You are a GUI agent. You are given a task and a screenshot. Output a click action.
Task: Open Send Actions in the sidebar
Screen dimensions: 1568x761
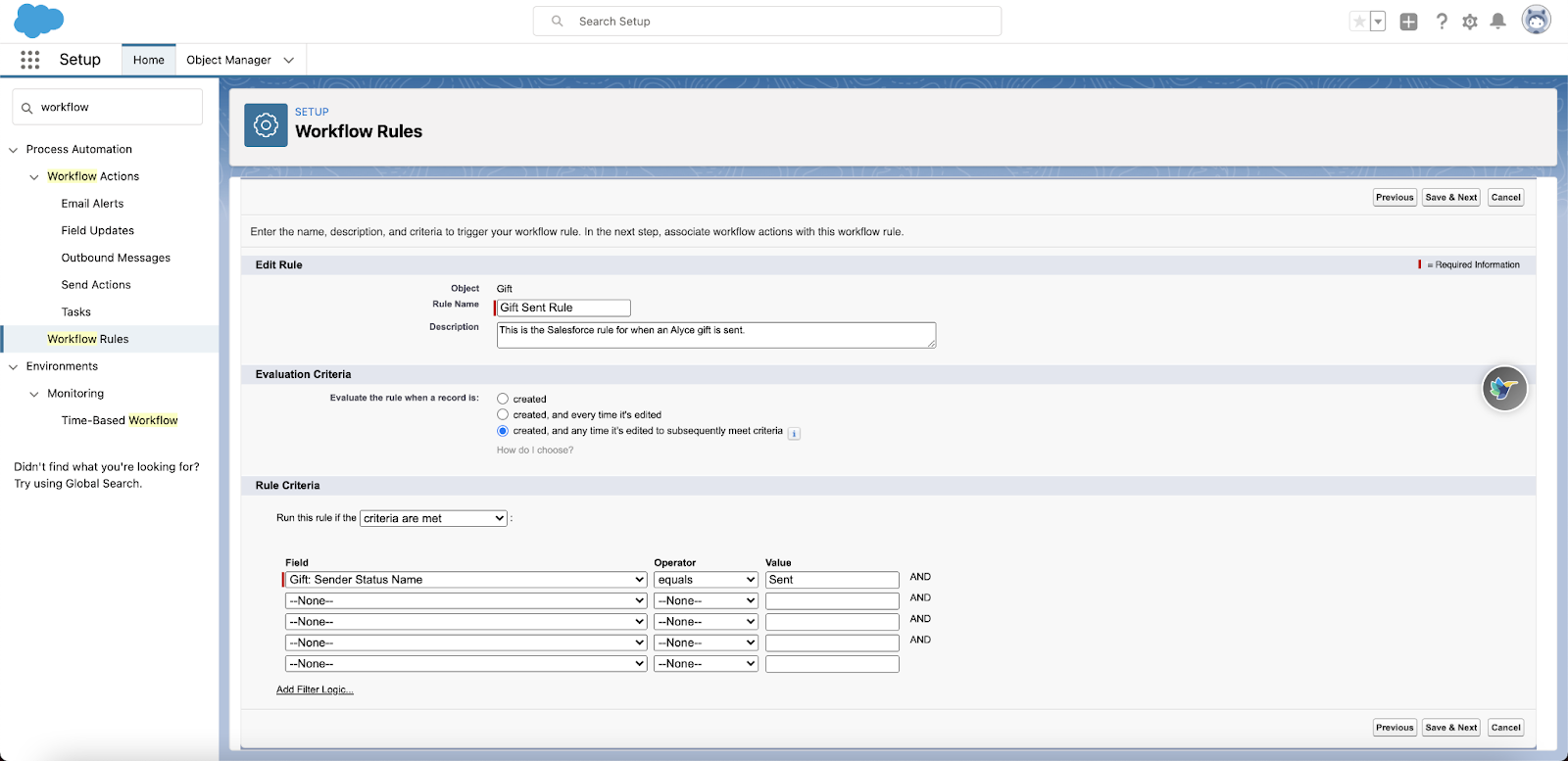[x=96, y=285]
